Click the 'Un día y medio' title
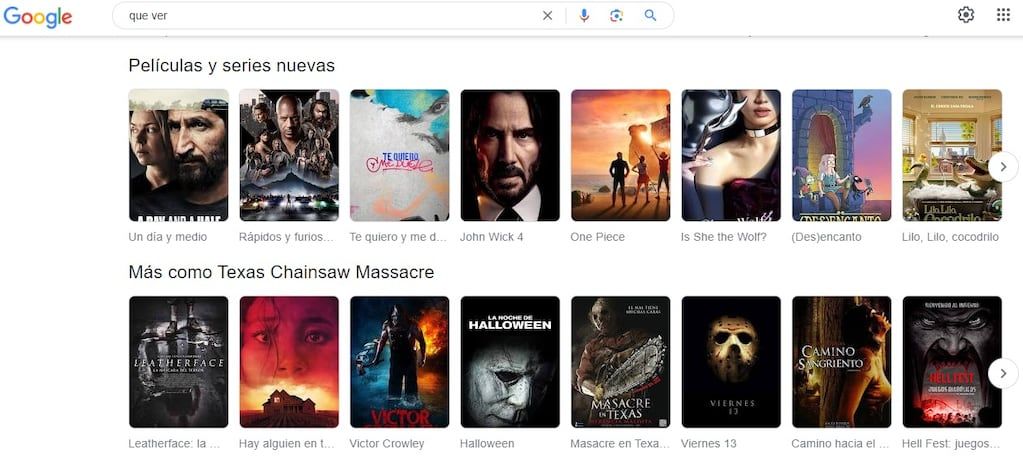This screenshot has width=1023, height=467. (x=168, y=237)
